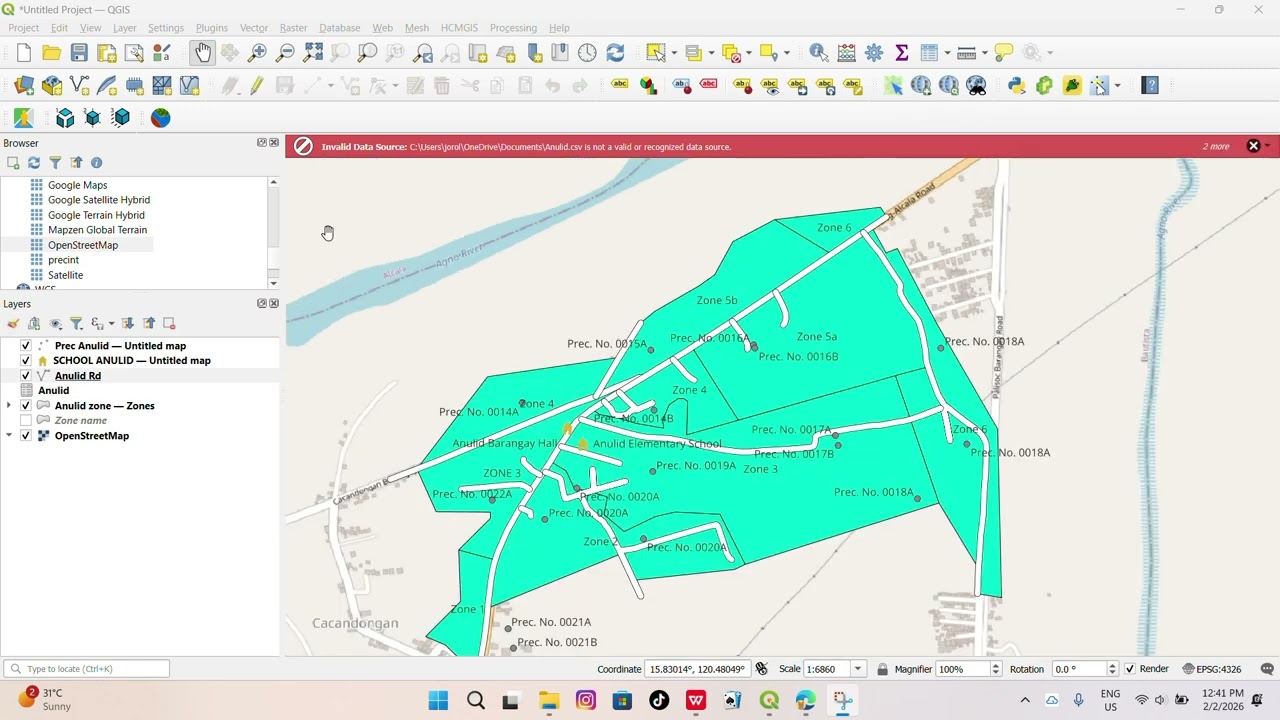Open the Scale dropdown

click(x=858, y=669)
